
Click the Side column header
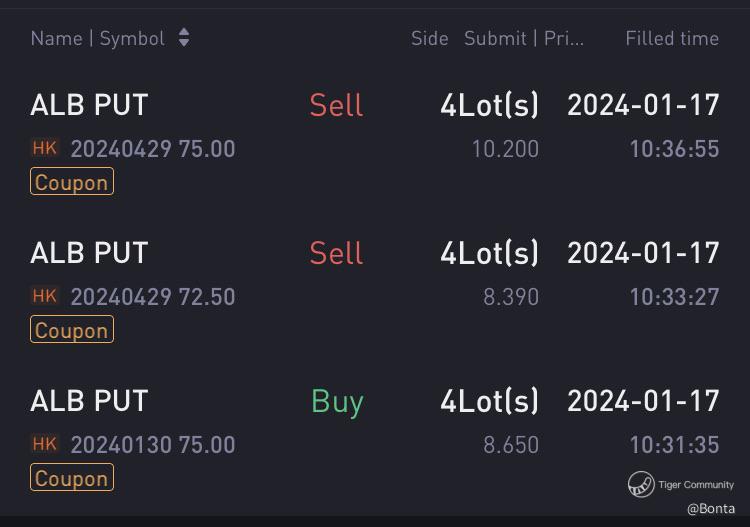click(x=429, y=38)
